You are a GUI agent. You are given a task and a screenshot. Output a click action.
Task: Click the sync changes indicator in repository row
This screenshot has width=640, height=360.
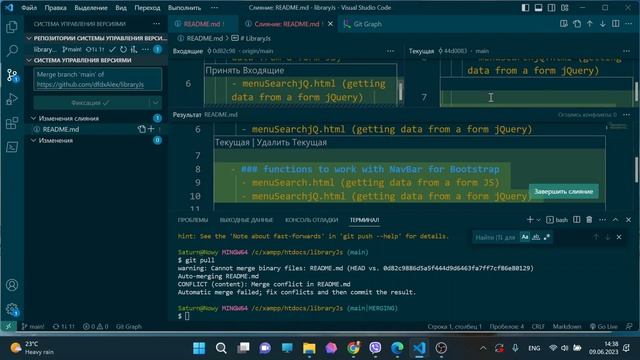click(x=95, y=49)
